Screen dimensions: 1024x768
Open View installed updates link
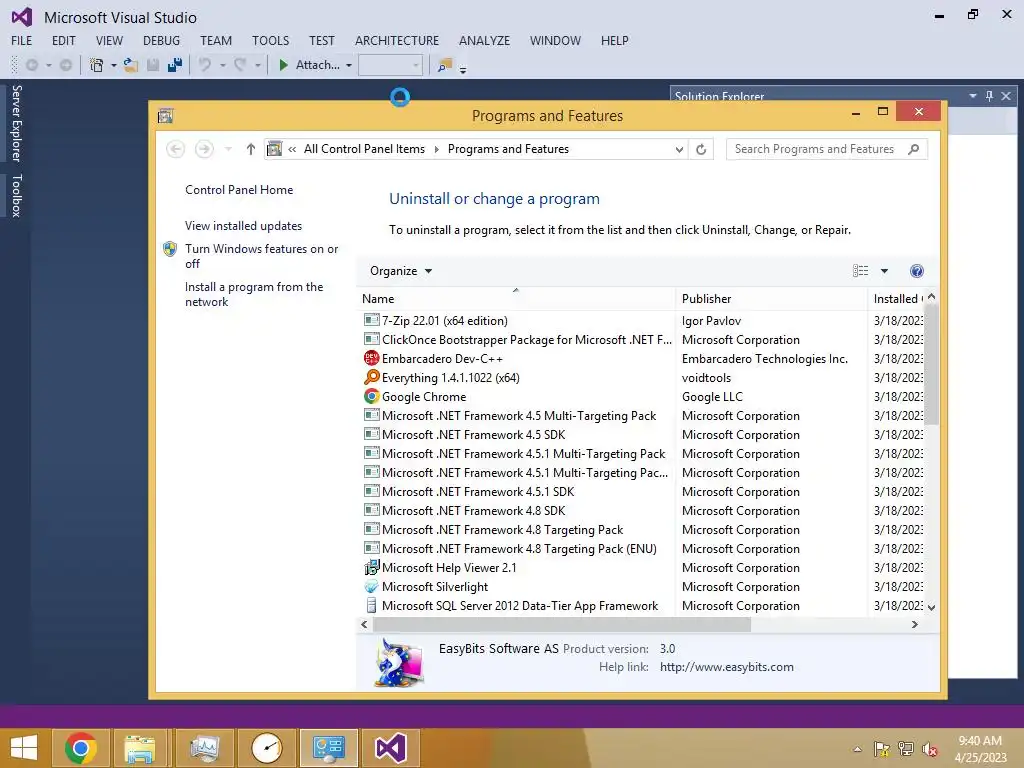[x=244, y=226]
